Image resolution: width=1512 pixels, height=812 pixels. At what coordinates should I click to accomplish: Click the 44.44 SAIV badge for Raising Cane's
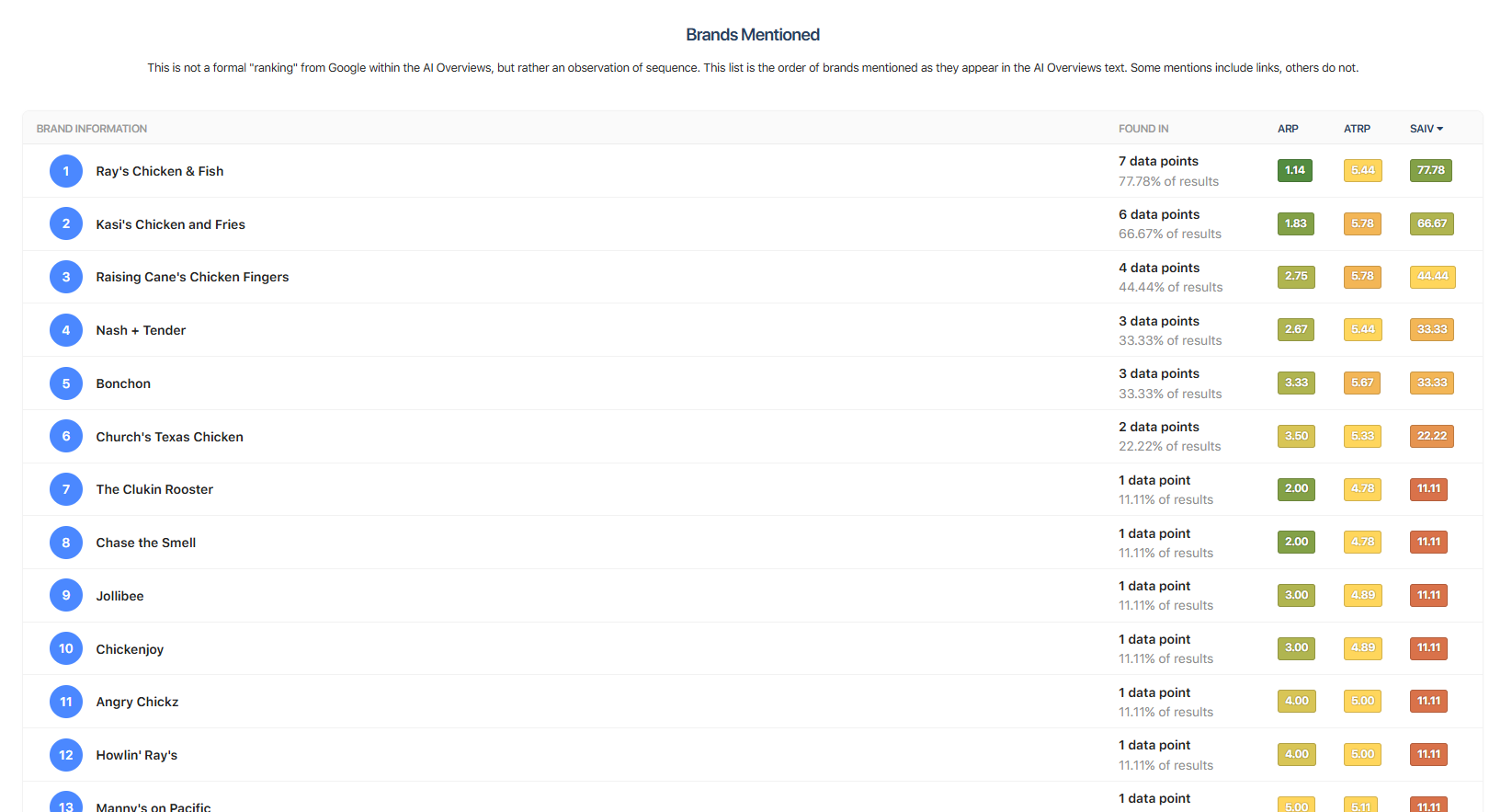click(1433, 277)
